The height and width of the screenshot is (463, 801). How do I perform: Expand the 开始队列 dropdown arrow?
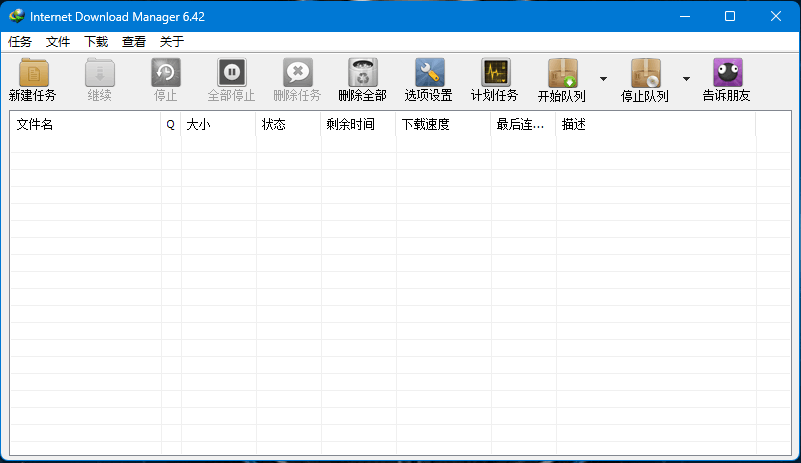point(603,79)
